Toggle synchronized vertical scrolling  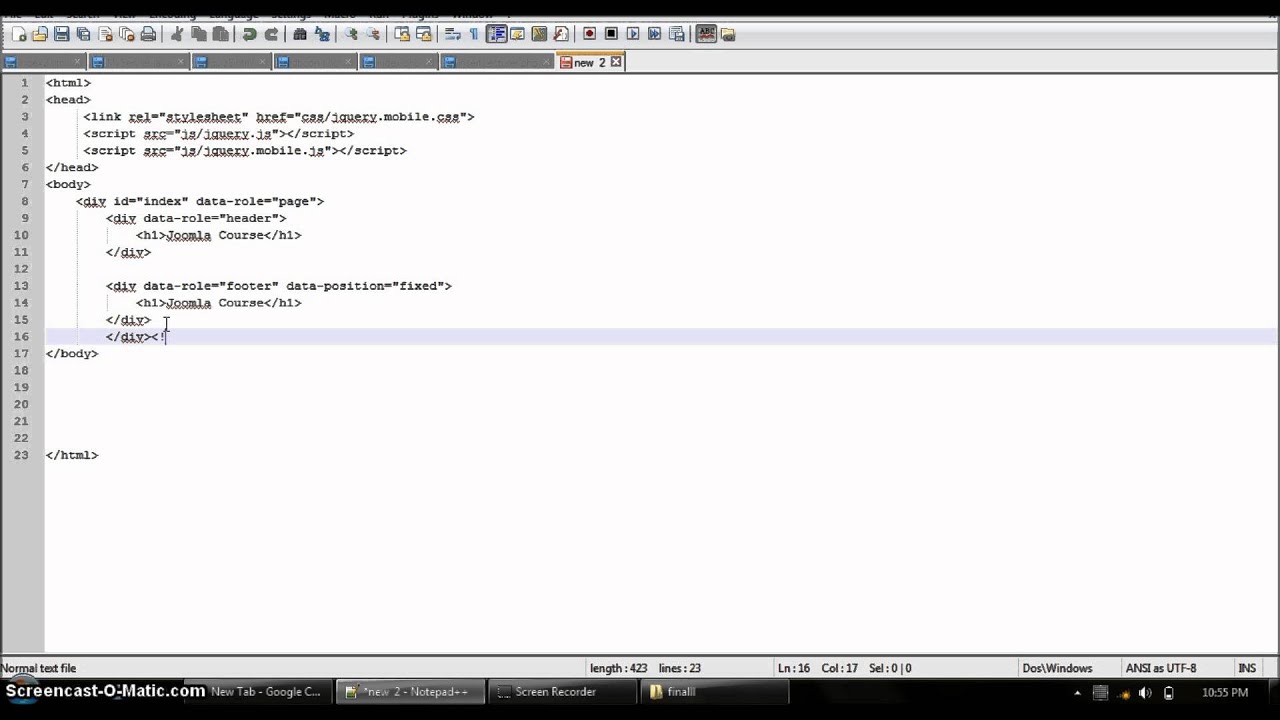click(x=402, y=34)
